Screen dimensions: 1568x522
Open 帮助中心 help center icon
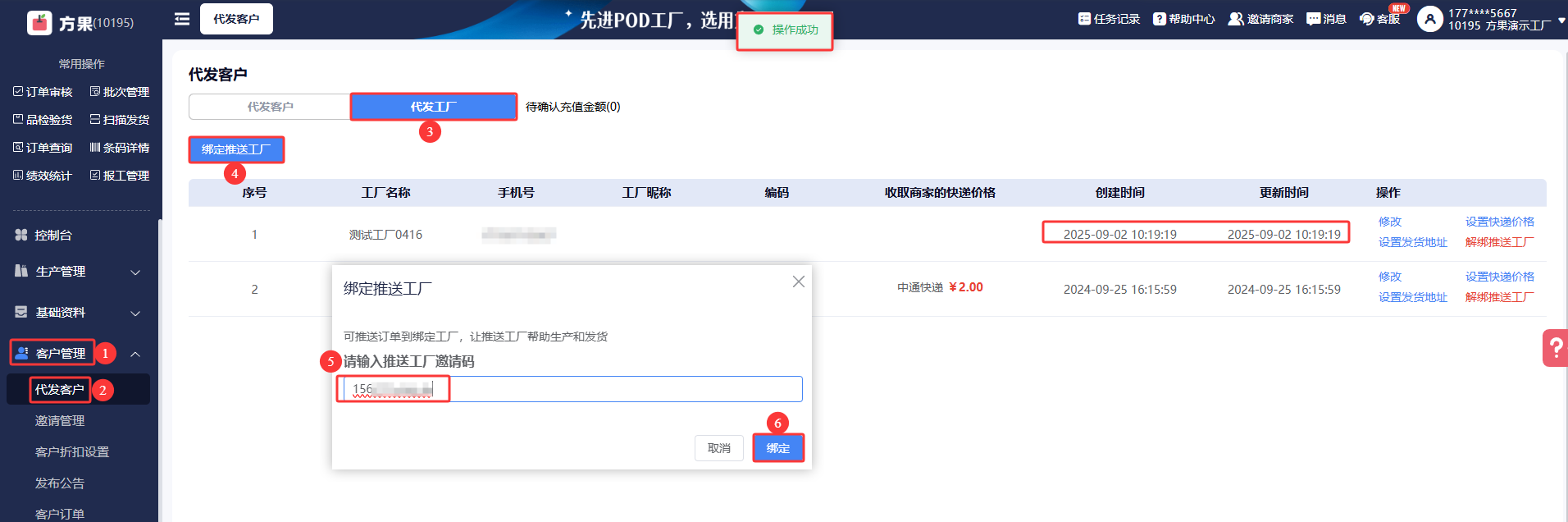pos(1159,19)
